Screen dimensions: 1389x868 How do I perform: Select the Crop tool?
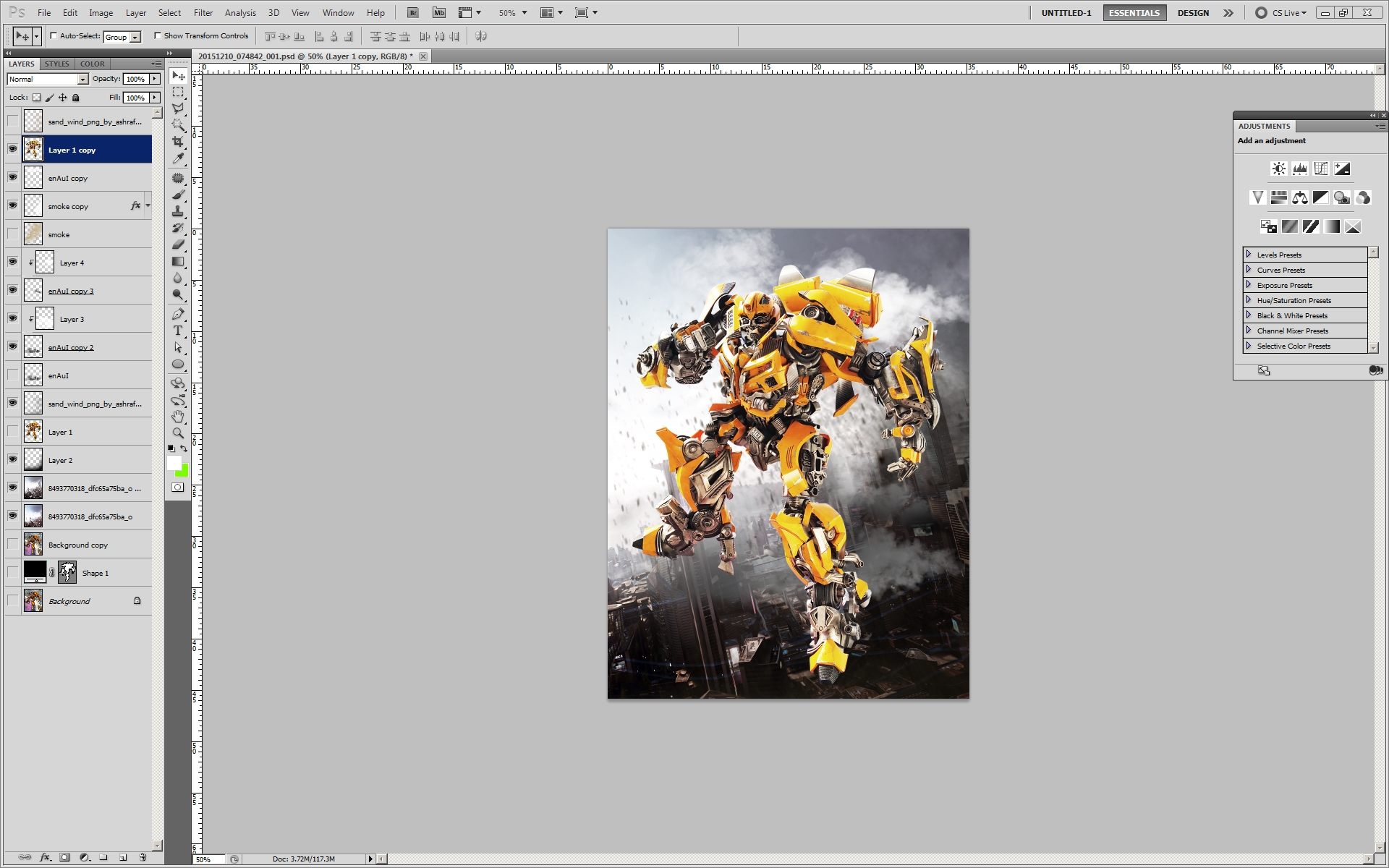178,141
